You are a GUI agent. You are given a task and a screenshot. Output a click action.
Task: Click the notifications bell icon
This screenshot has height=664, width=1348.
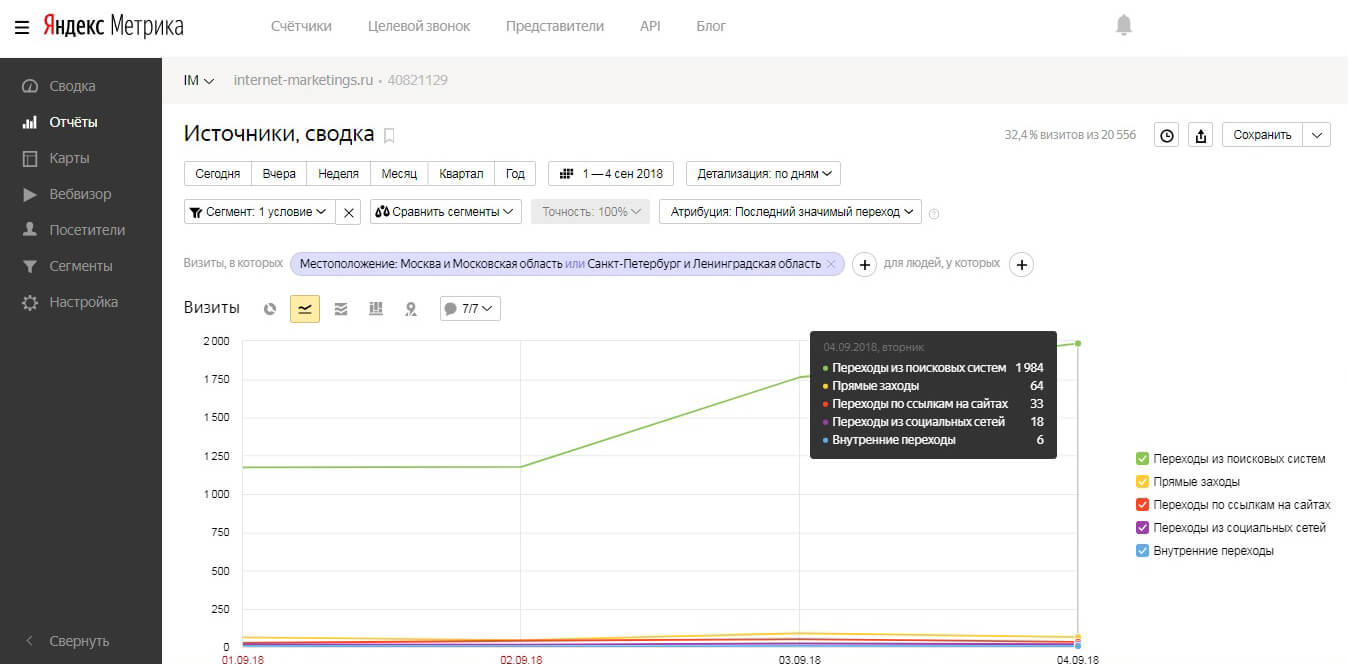click(1124, 26)
